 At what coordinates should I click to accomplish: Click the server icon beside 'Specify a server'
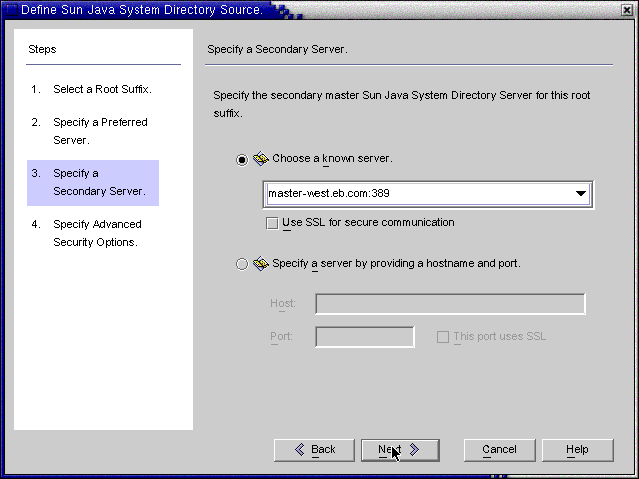[261, 263]
